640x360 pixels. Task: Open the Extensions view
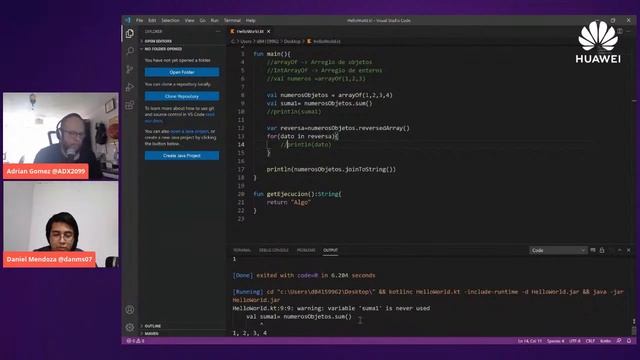click(130, 105)
